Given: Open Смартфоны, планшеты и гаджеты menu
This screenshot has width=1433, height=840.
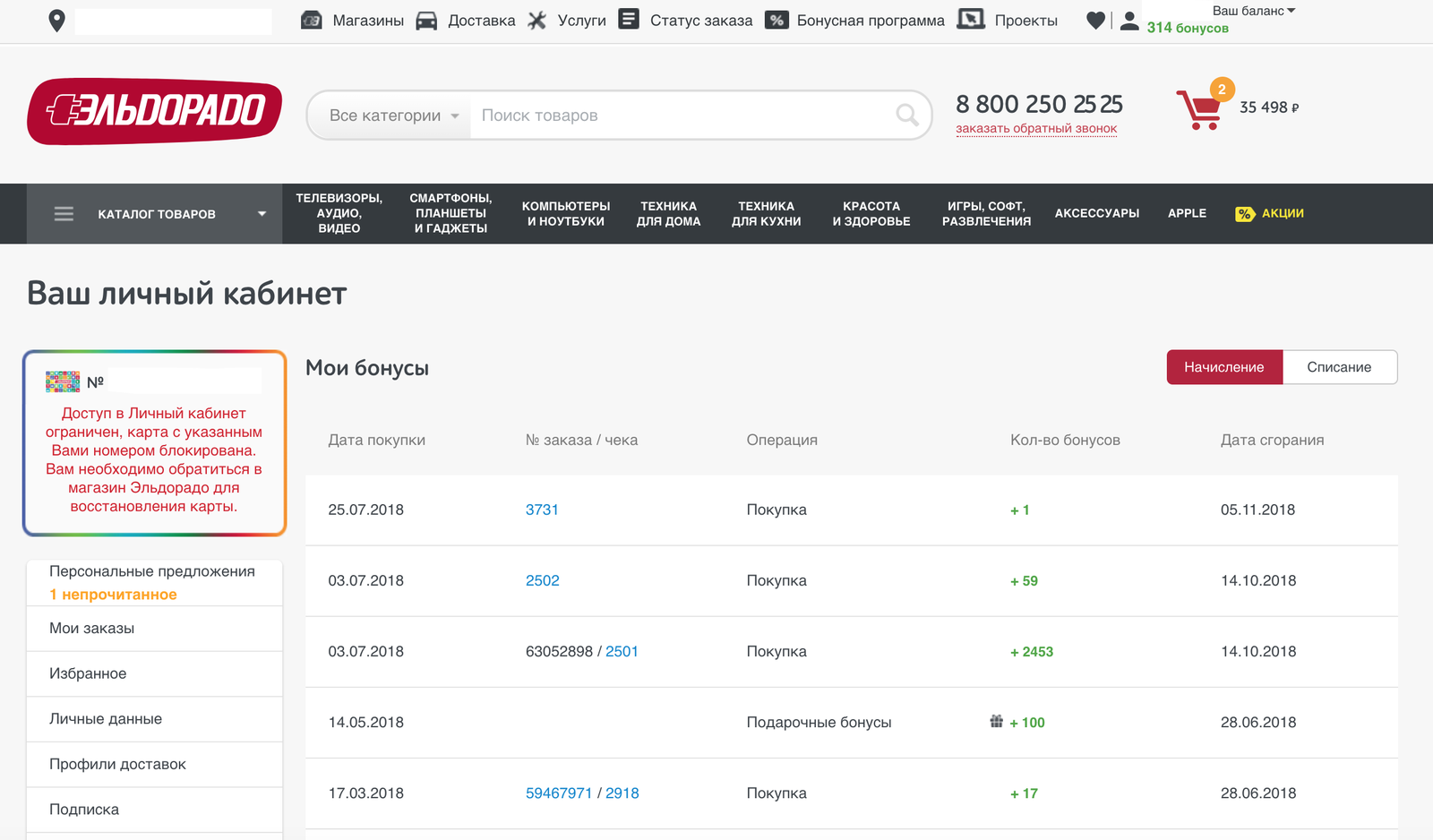Looking at the screenshot, I should click(x=450, y=213).
